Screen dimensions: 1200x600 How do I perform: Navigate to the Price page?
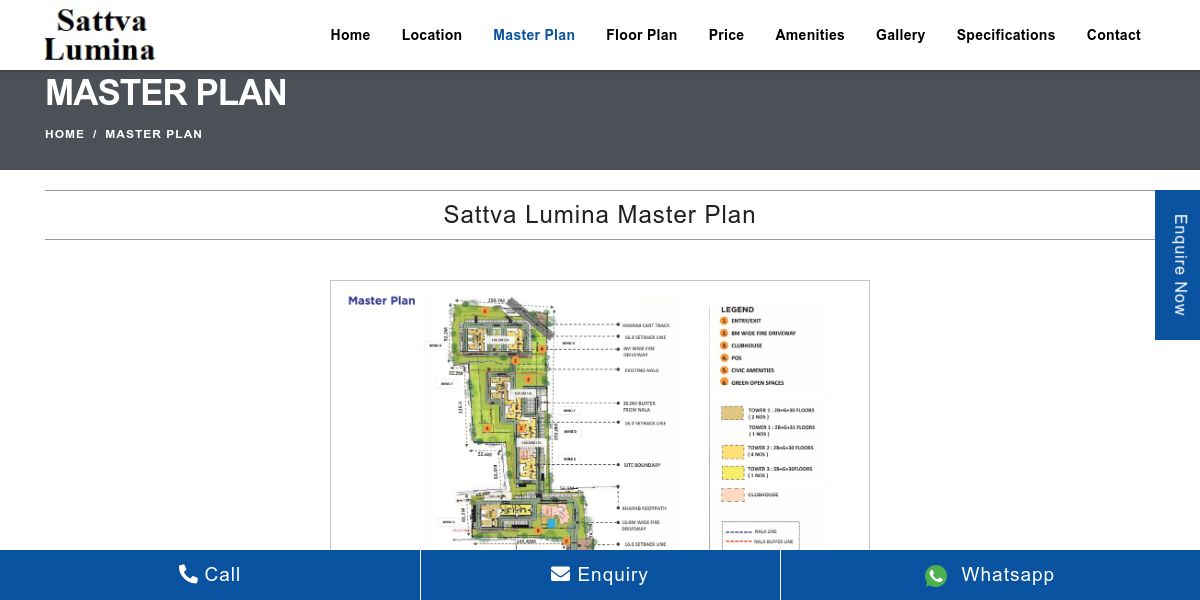[726, 35]
